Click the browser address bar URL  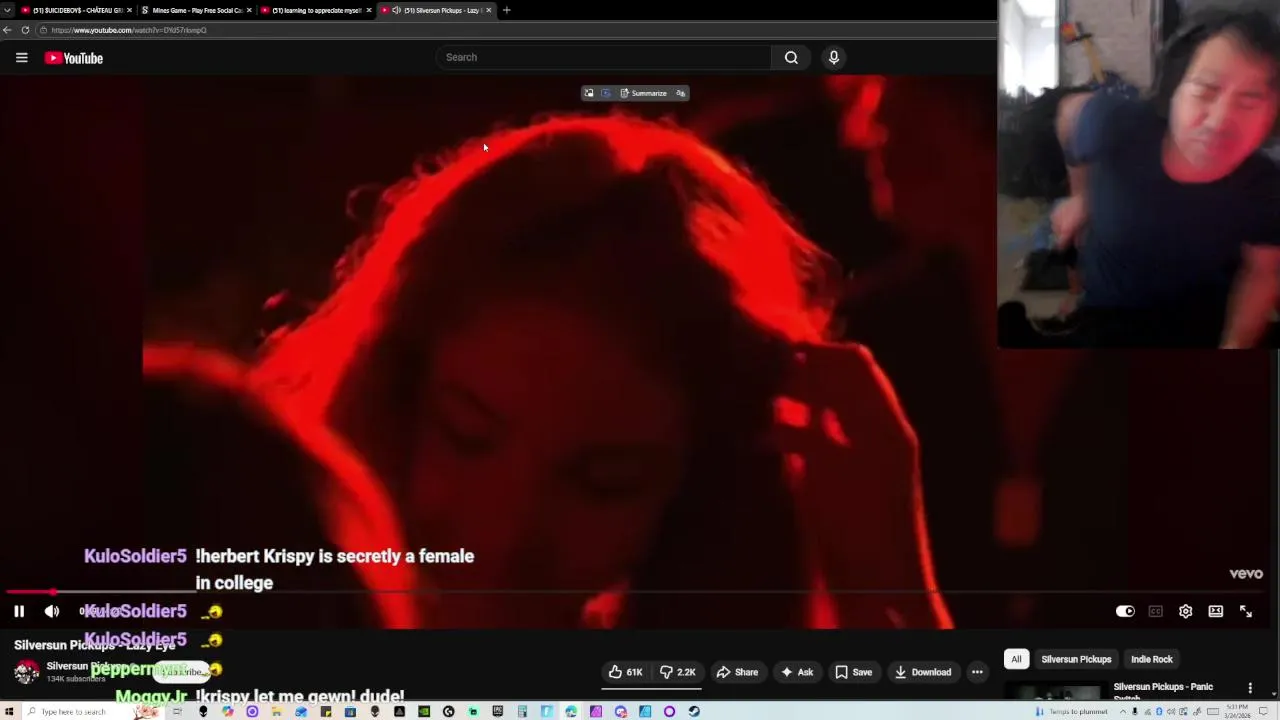(x=129, y=30)
